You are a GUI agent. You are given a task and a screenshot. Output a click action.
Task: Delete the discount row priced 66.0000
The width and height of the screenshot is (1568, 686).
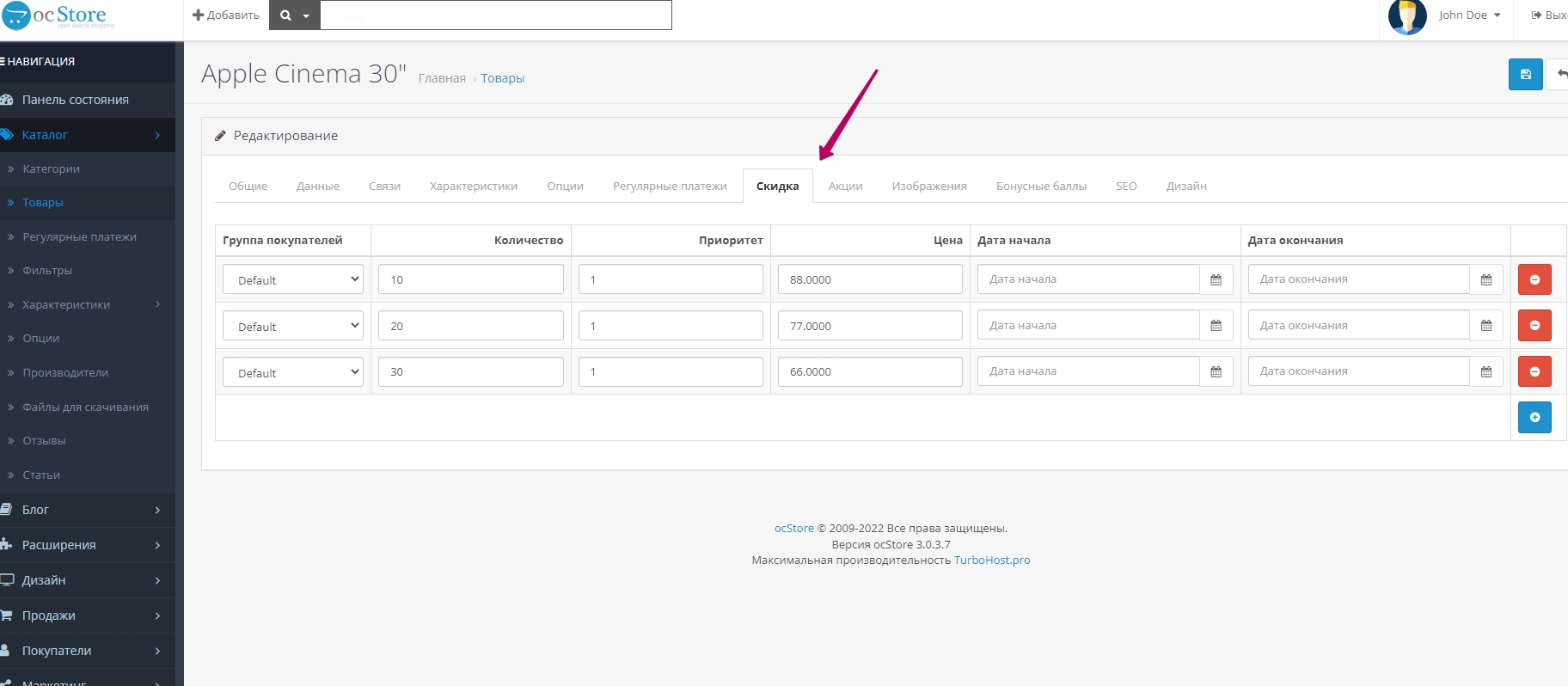pyautogui.click(x=1534, y=371)
